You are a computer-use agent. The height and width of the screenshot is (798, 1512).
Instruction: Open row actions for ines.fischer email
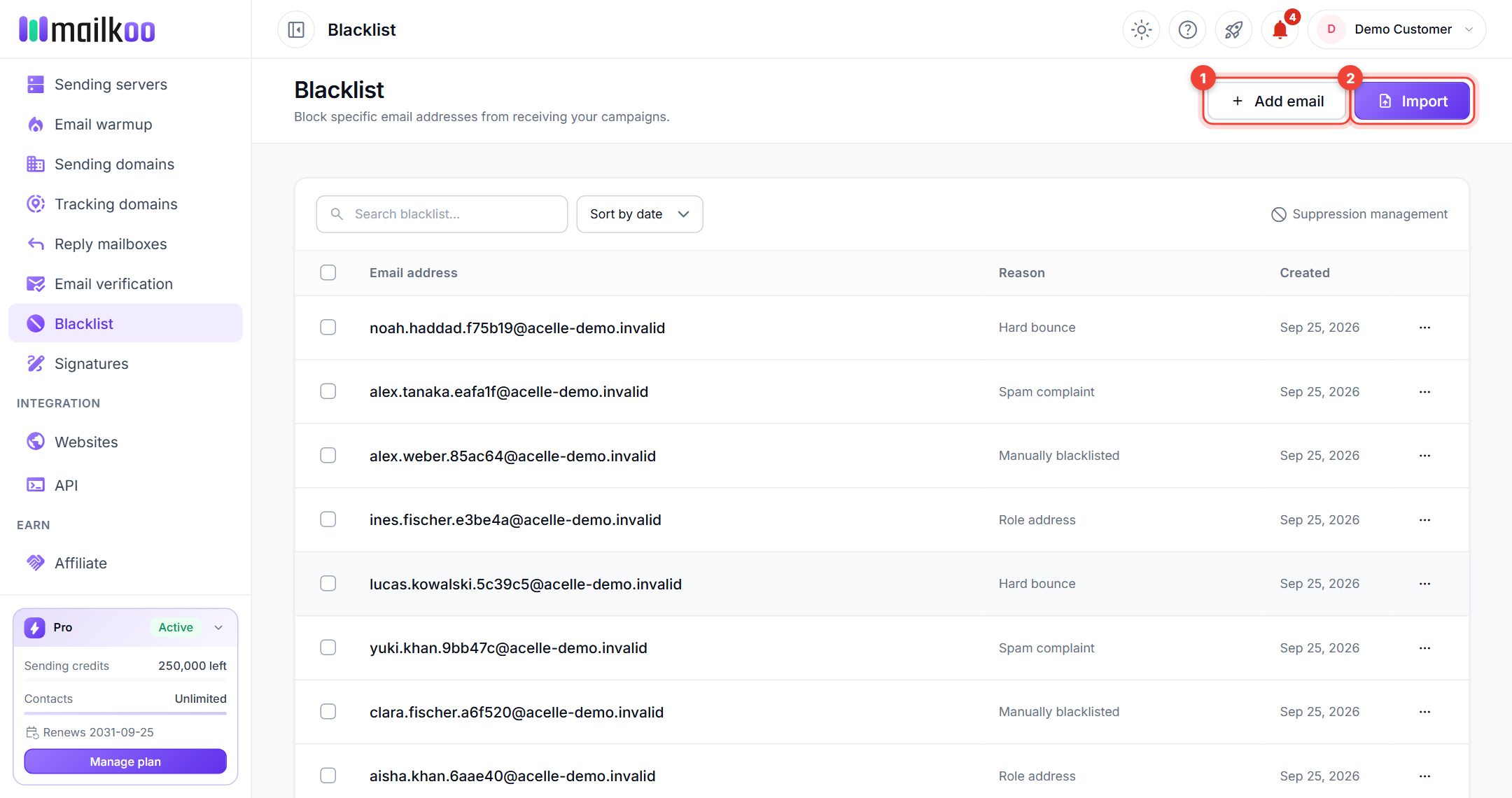(x=1424, y=520)
